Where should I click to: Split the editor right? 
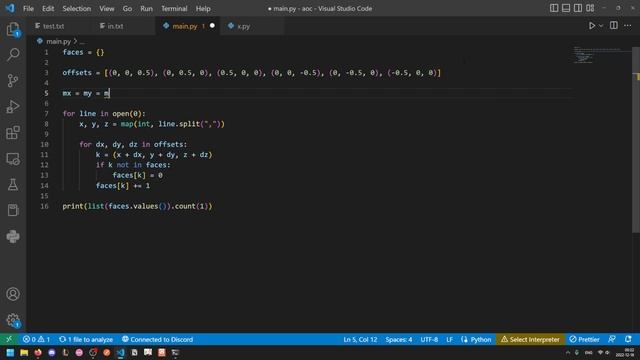(x=613, y=25)
